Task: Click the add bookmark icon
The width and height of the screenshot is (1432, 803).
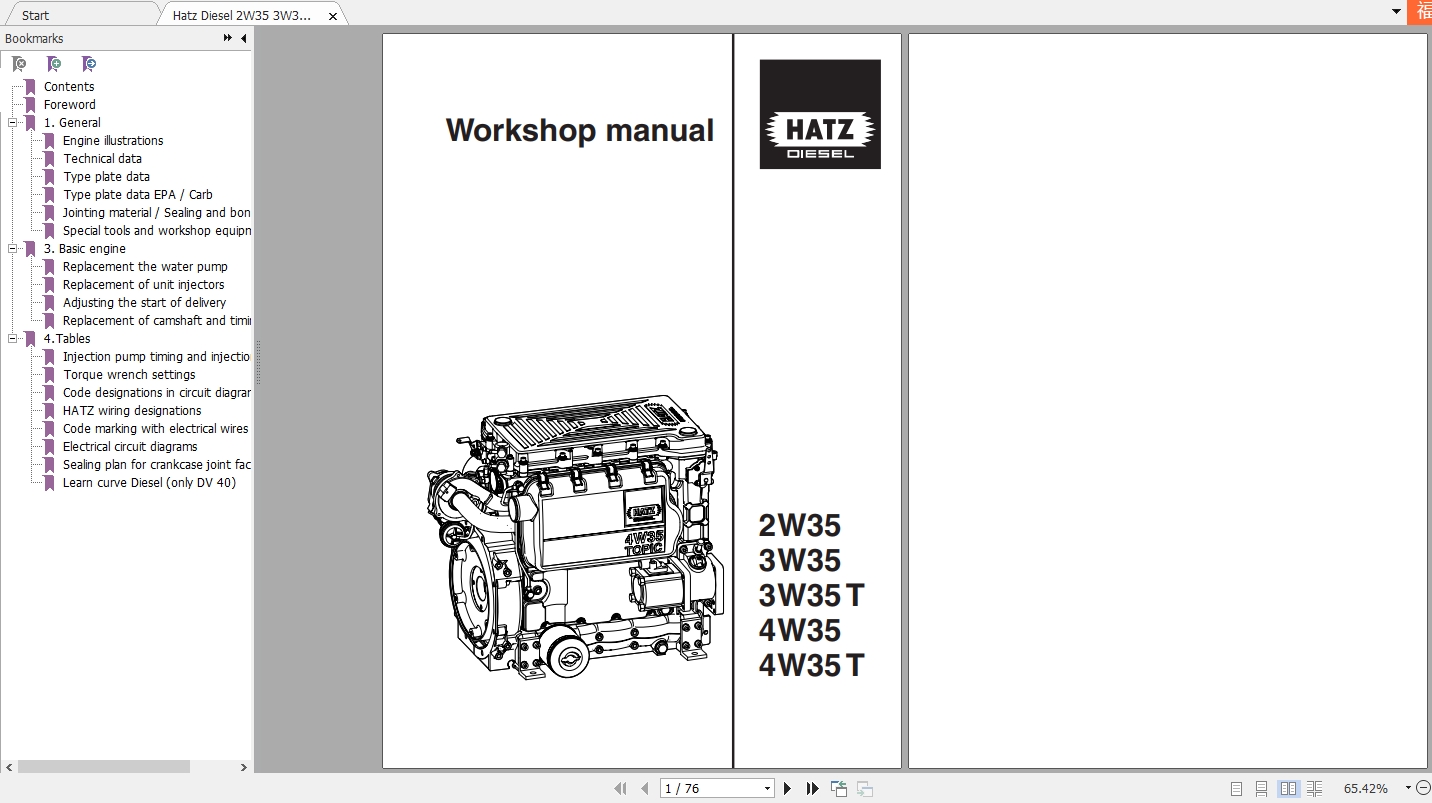Action: (54, 63)
